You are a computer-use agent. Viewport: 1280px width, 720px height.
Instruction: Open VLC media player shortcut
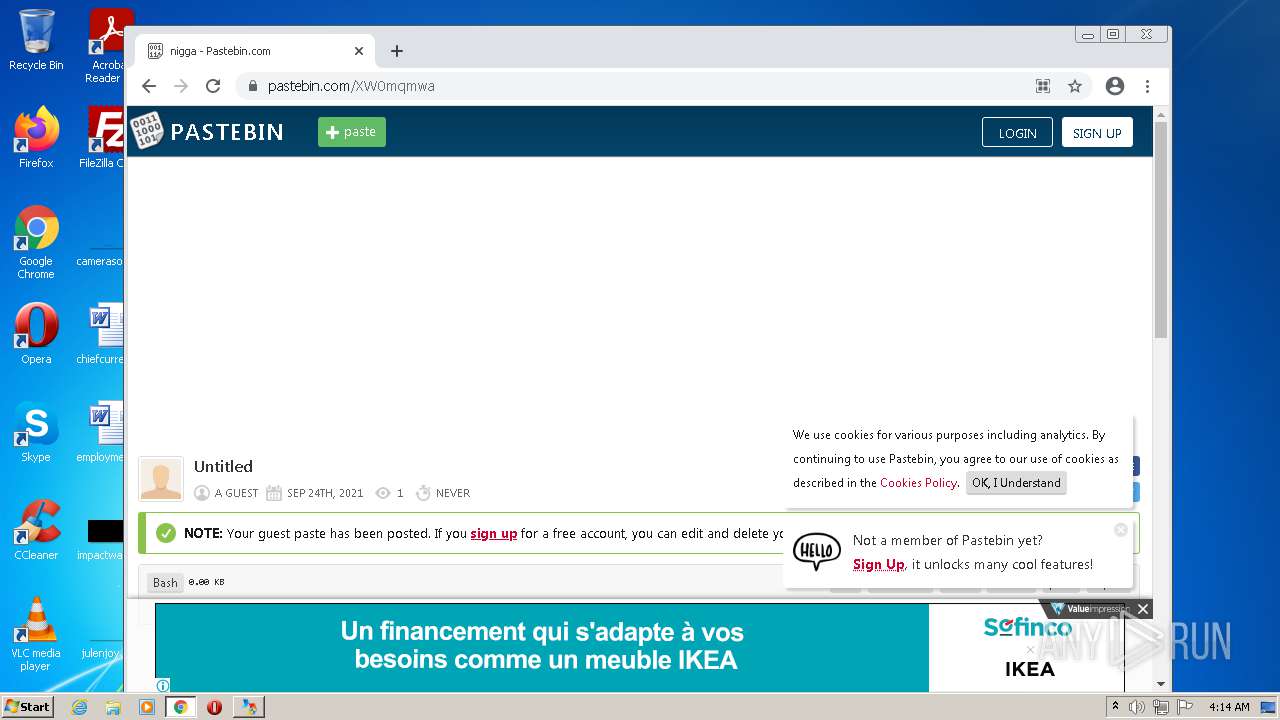click(36, 634)
